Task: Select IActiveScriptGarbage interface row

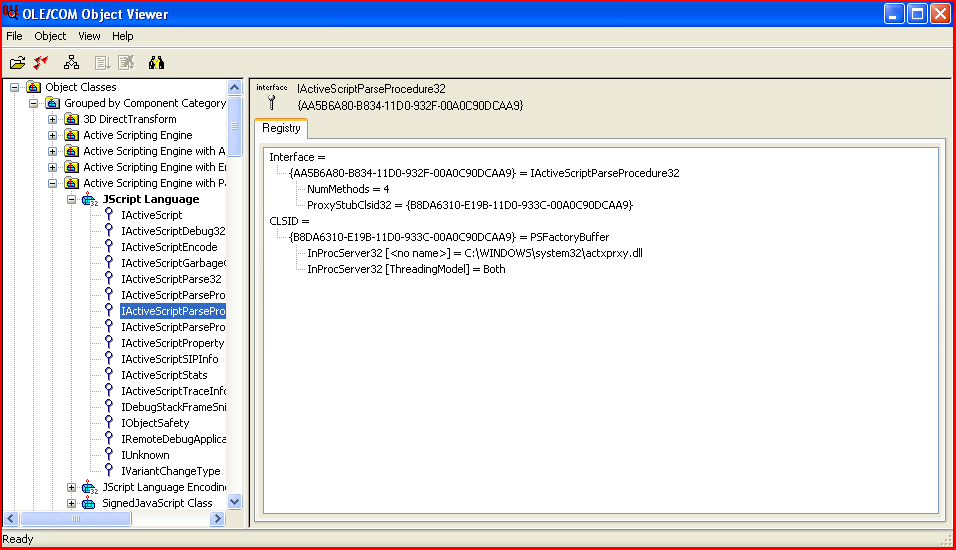Action: click(173, 263)
